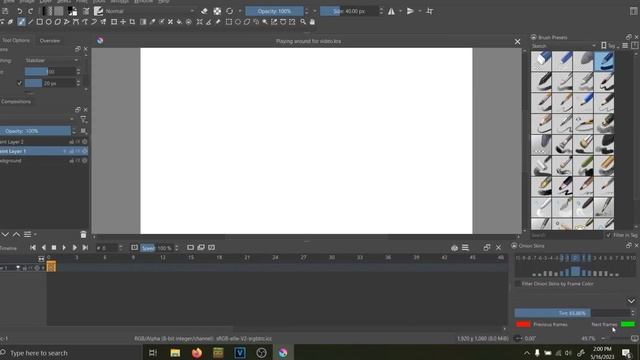Screen dimensions: 640x360
Task: Open the blending mode Normal dropdown
Action: [149, 11]
